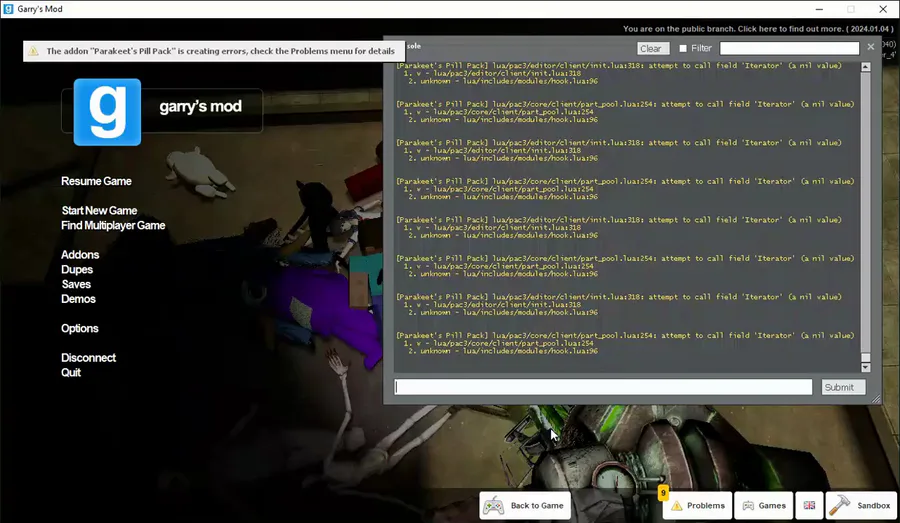Click the warning triangle icon on Problems button

click(677, 506)
